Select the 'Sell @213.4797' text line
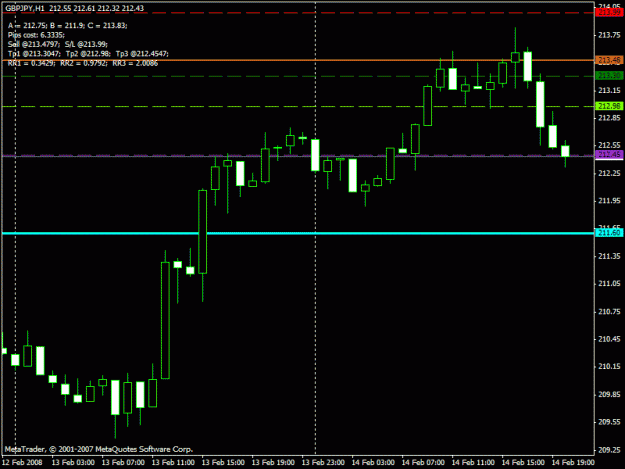 (x=58, y=44)
